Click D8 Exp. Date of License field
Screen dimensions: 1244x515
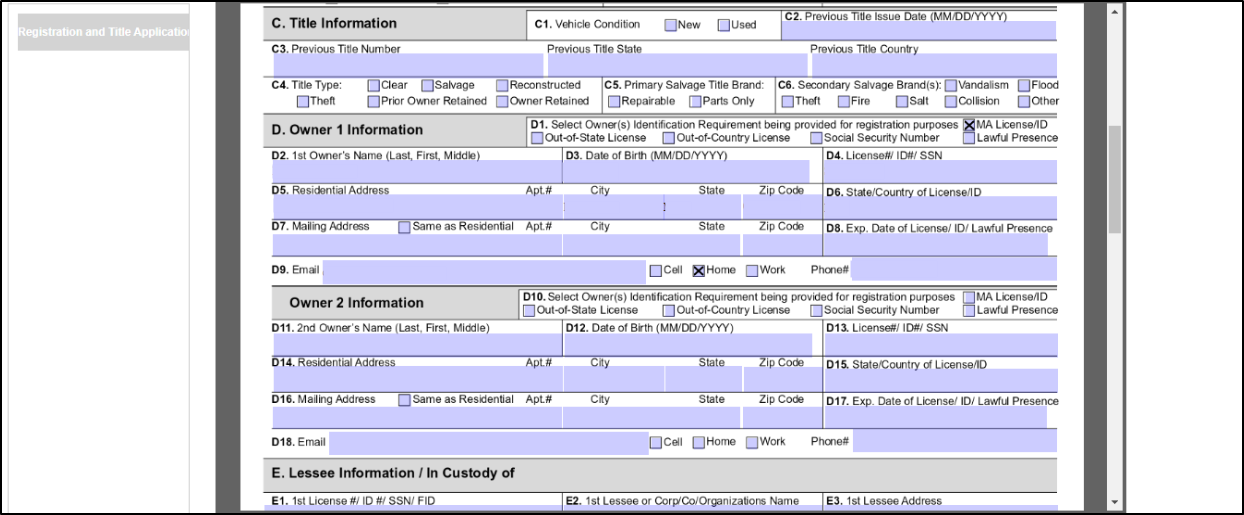click(935, 245)
